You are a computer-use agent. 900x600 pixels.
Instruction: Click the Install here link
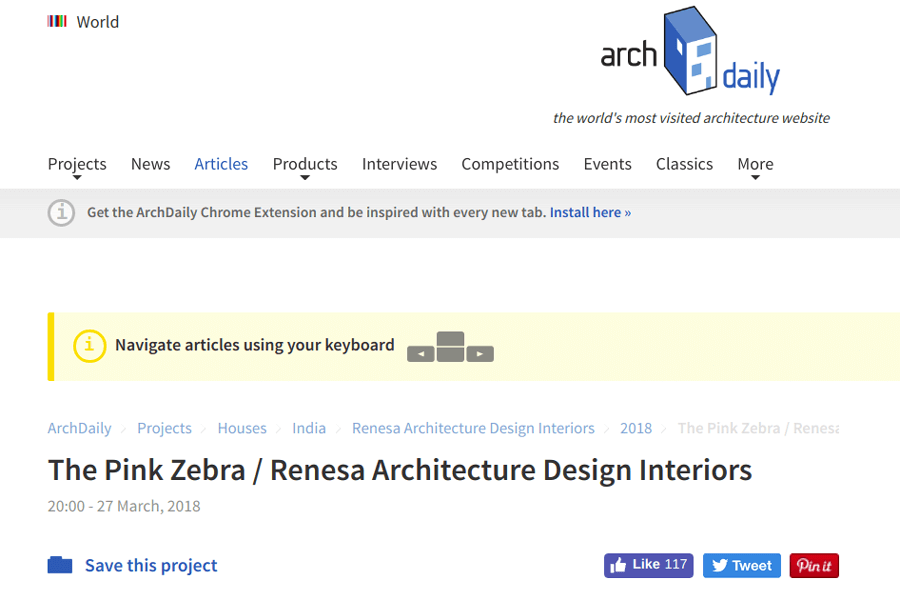[x=590, y=212]
